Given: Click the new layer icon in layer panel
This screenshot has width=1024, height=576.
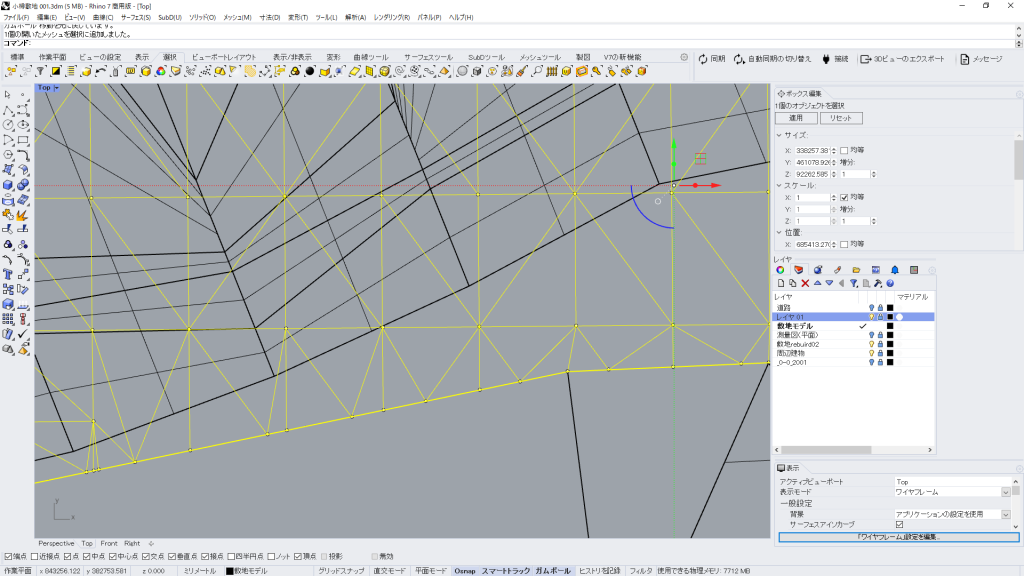Looking at the screenshot, I should coord(780,283).
